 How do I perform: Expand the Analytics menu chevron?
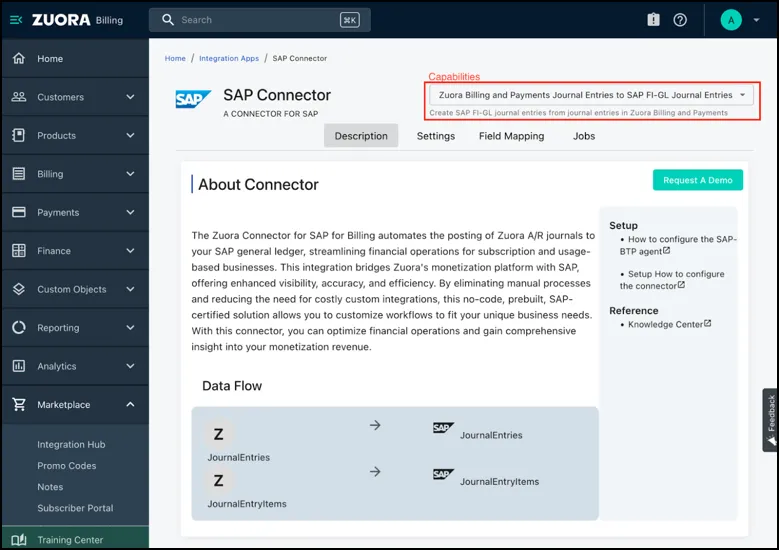pos(130,366)
